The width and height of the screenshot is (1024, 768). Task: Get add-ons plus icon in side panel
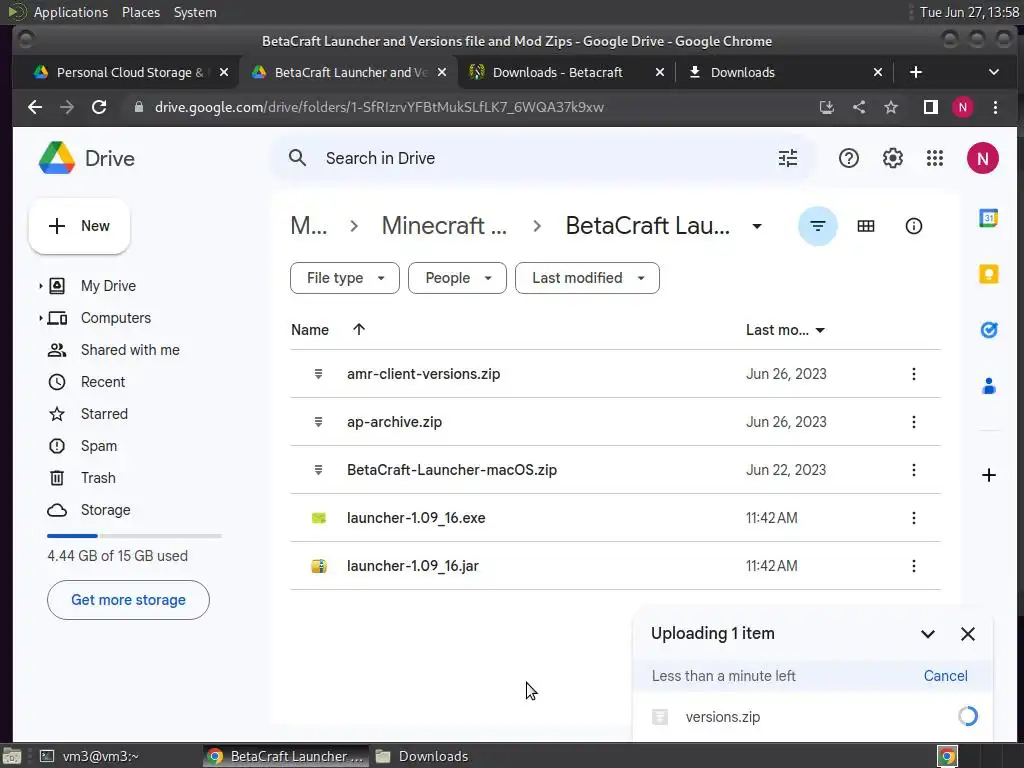pyautogui.click(x=988, y=475)
